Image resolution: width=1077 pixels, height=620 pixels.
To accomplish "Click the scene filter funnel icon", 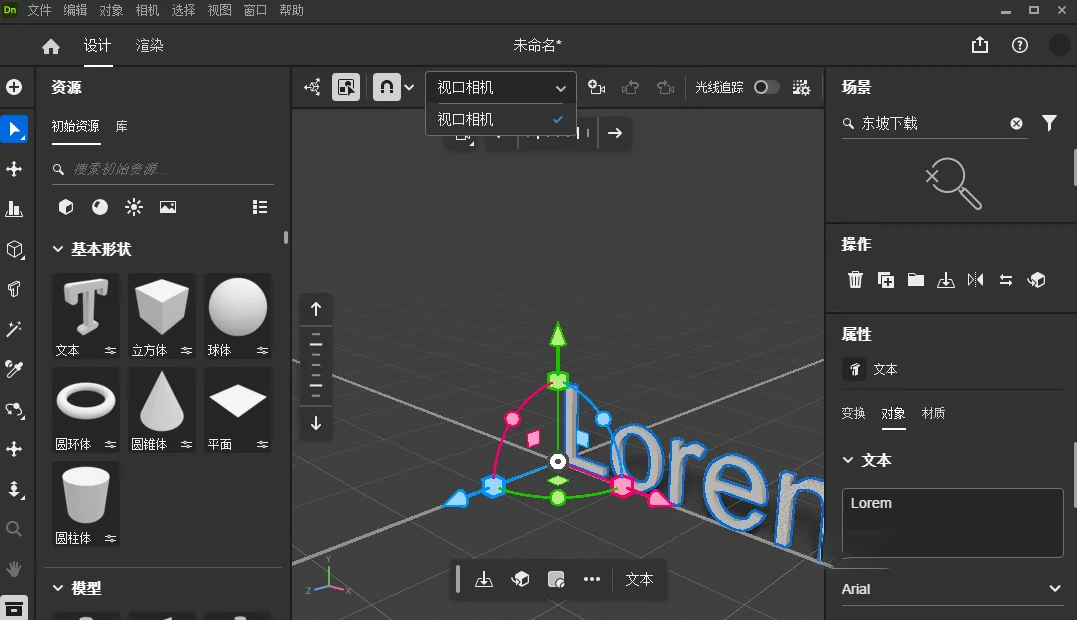I will 1050,123.
